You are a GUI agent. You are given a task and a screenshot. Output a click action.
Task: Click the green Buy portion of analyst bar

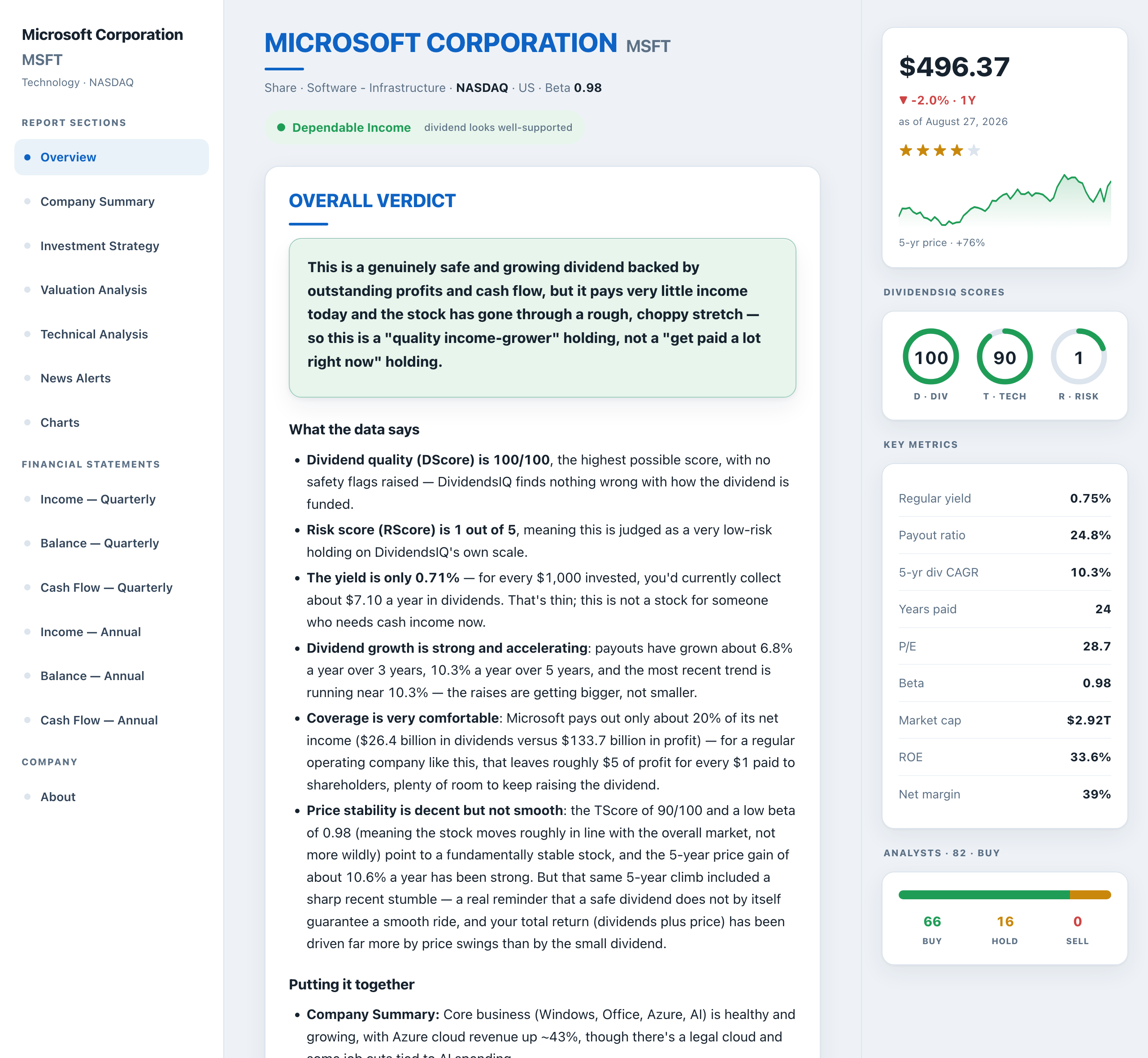(x=984, y=895)
